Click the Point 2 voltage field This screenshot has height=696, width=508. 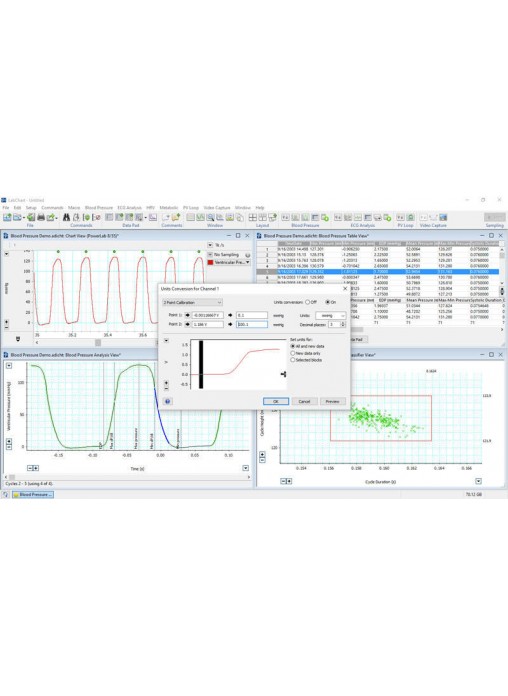(207, 324)
